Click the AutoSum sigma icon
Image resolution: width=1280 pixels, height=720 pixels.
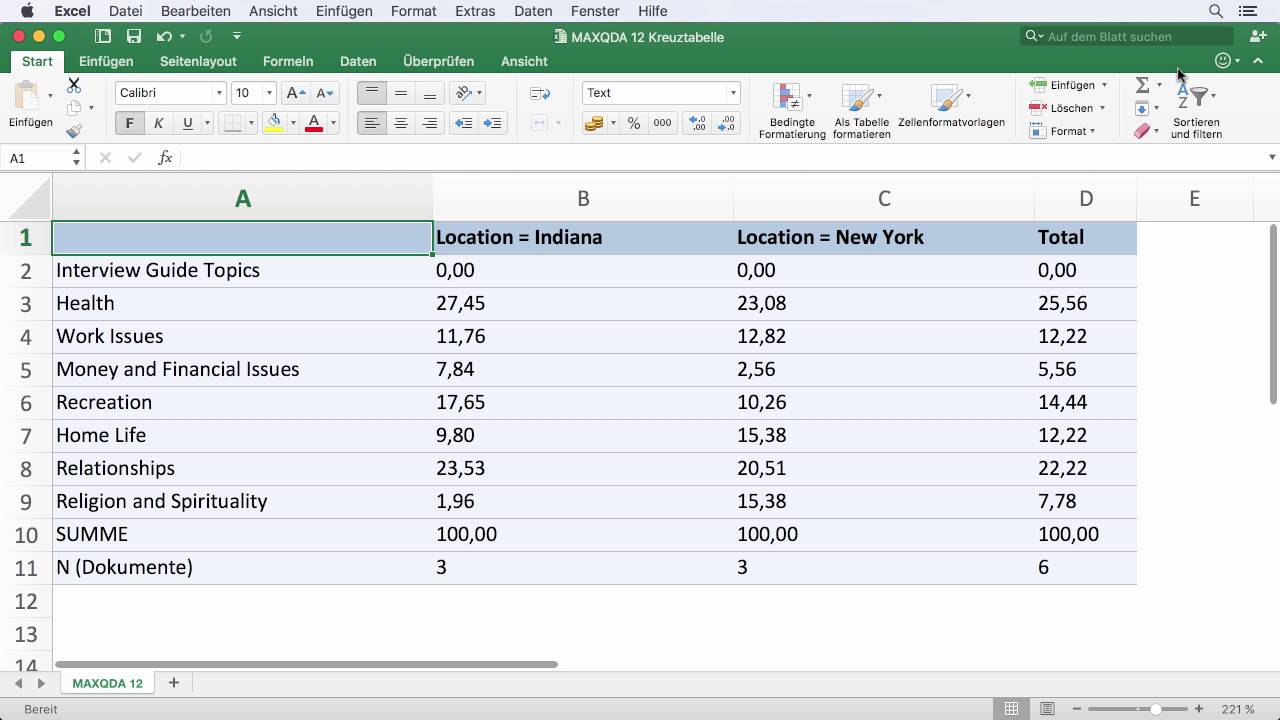coord(1142,85)
